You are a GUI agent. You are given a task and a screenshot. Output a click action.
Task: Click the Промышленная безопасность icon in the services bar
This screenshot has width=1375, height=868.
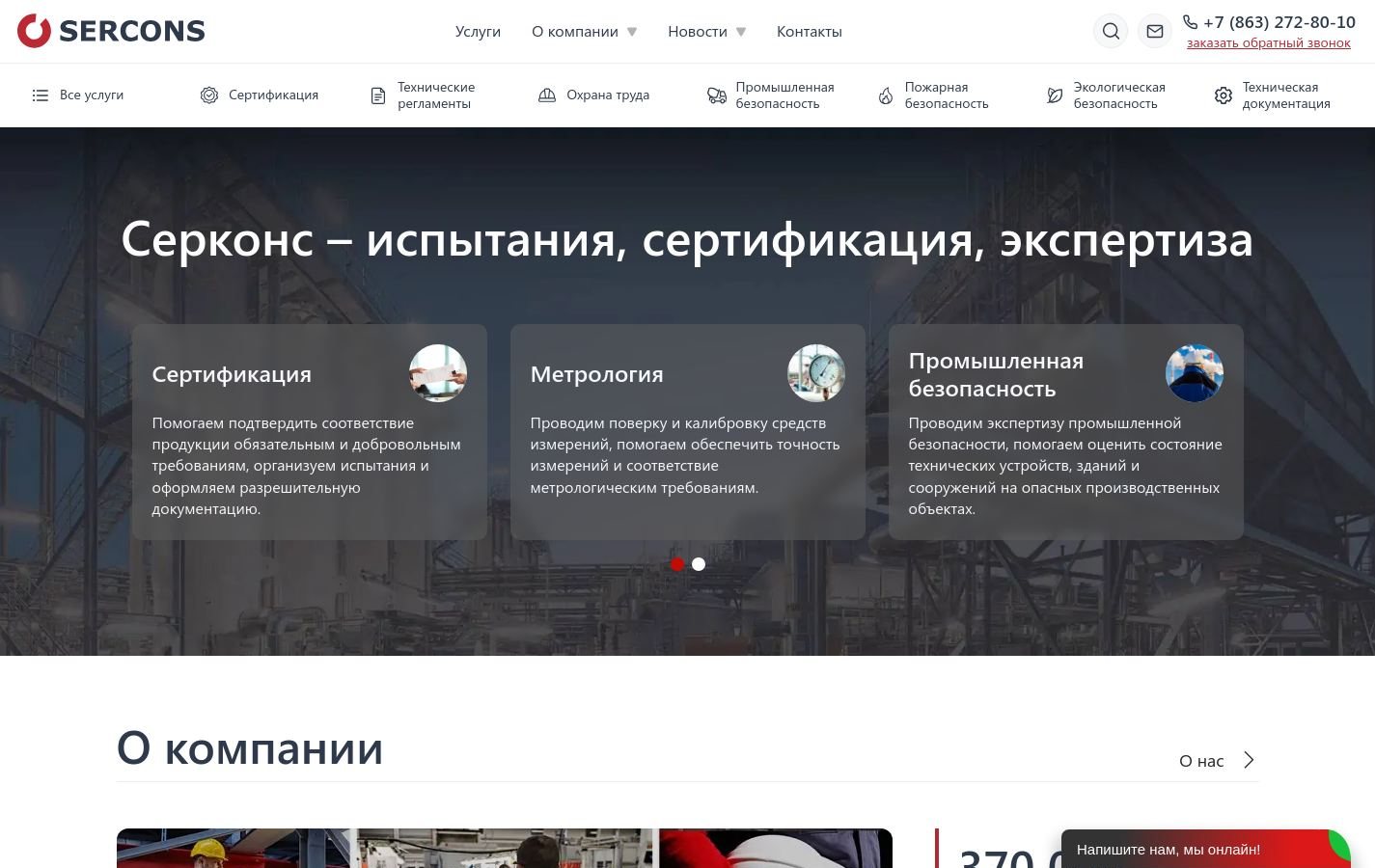coord(717,95)
